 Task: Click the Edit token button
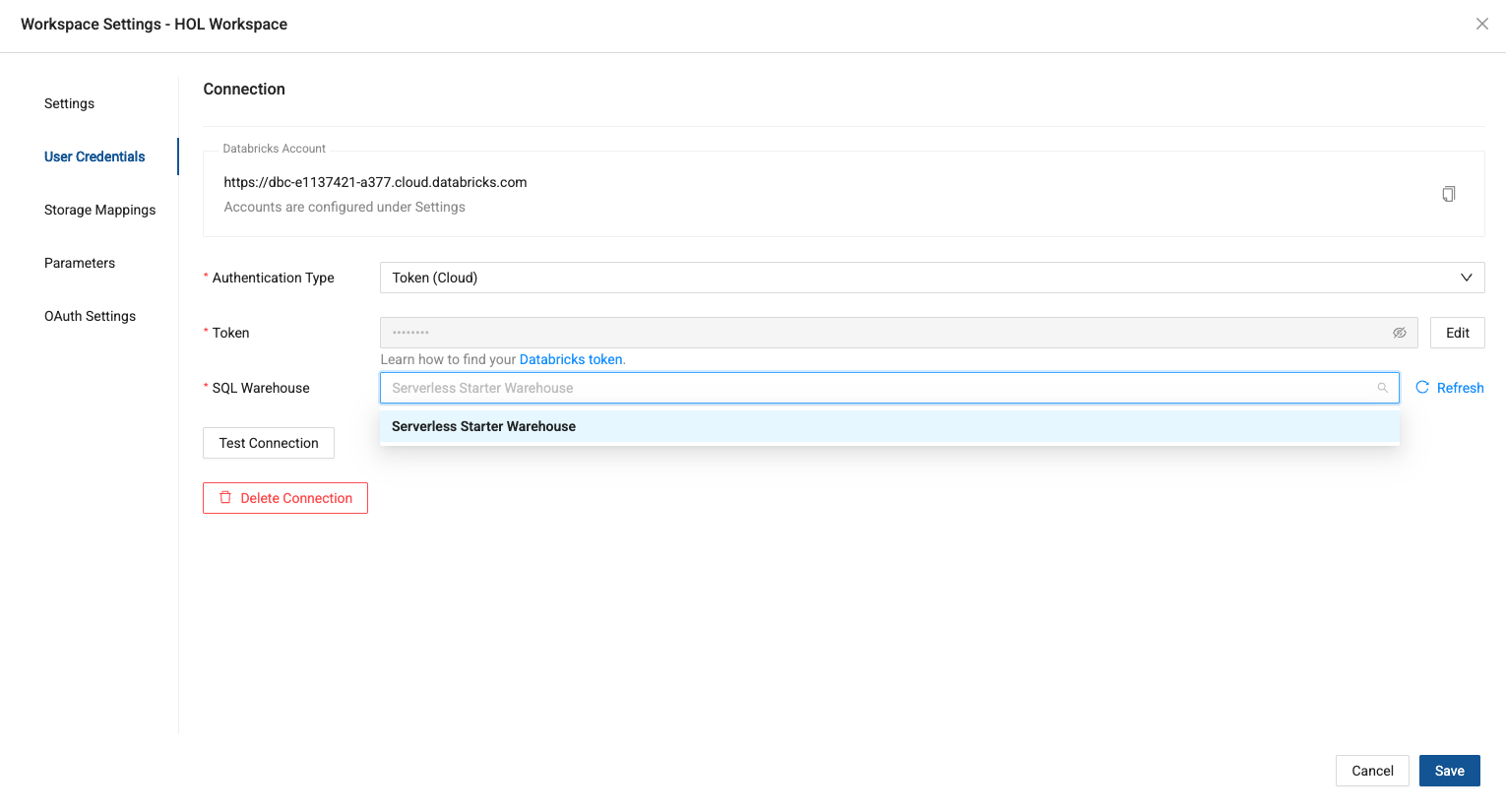pyautogui.click(x=1457, y=333)
